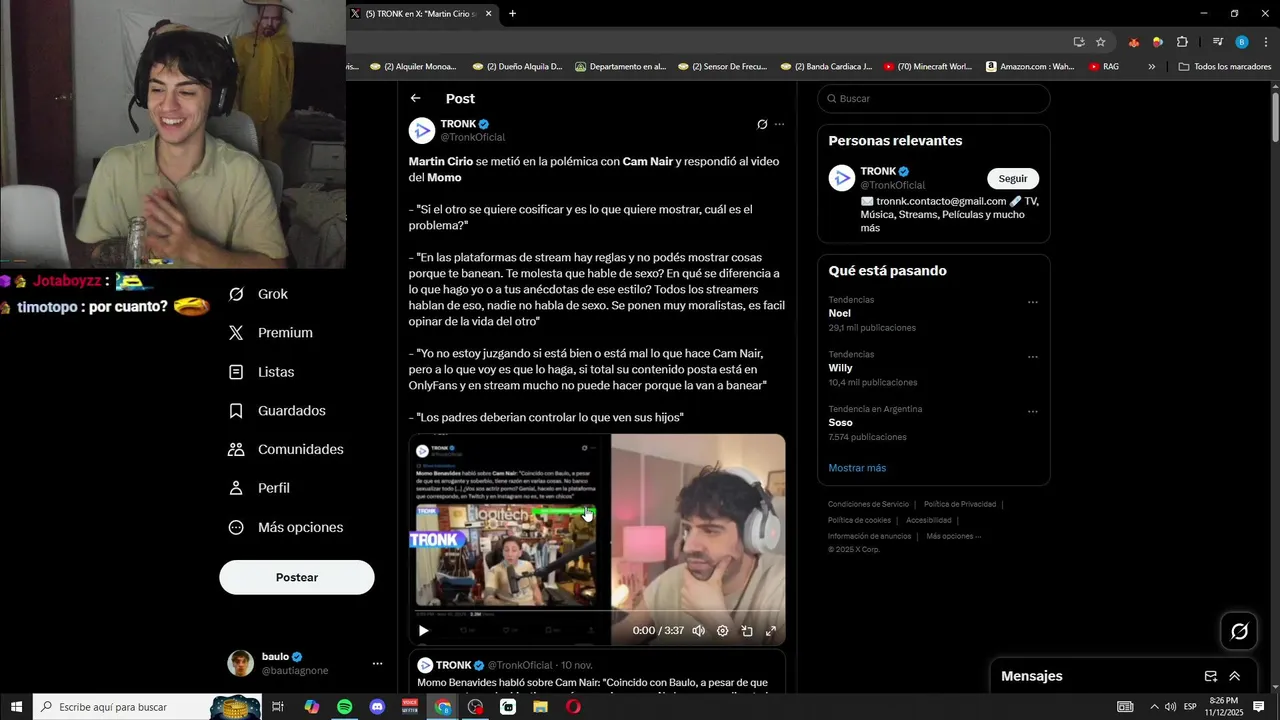Open the Minecraft Worl... bookmark

(928, 67)
